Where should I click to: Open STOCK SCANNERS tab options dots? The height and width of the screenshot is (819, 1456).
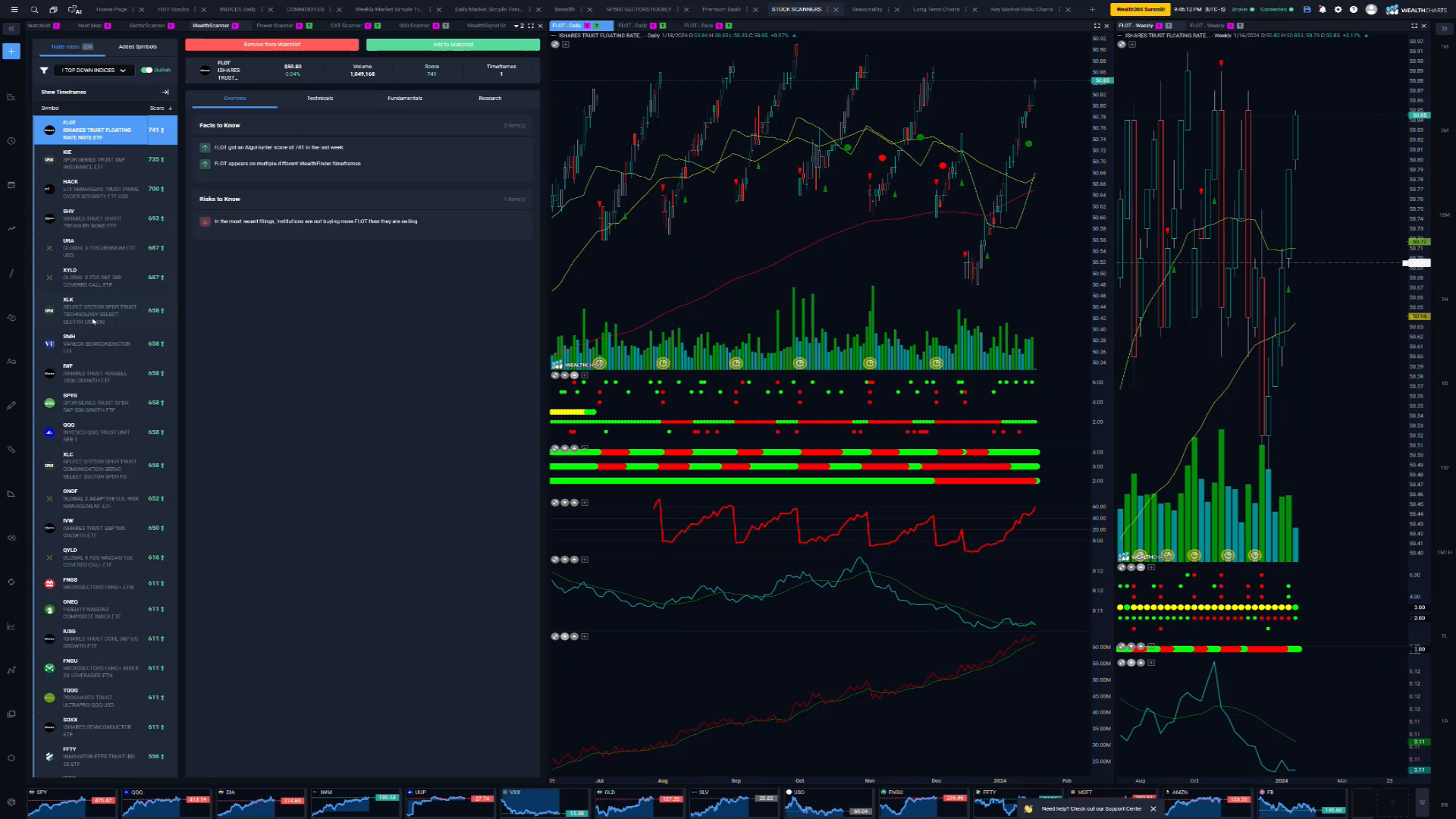828,10
